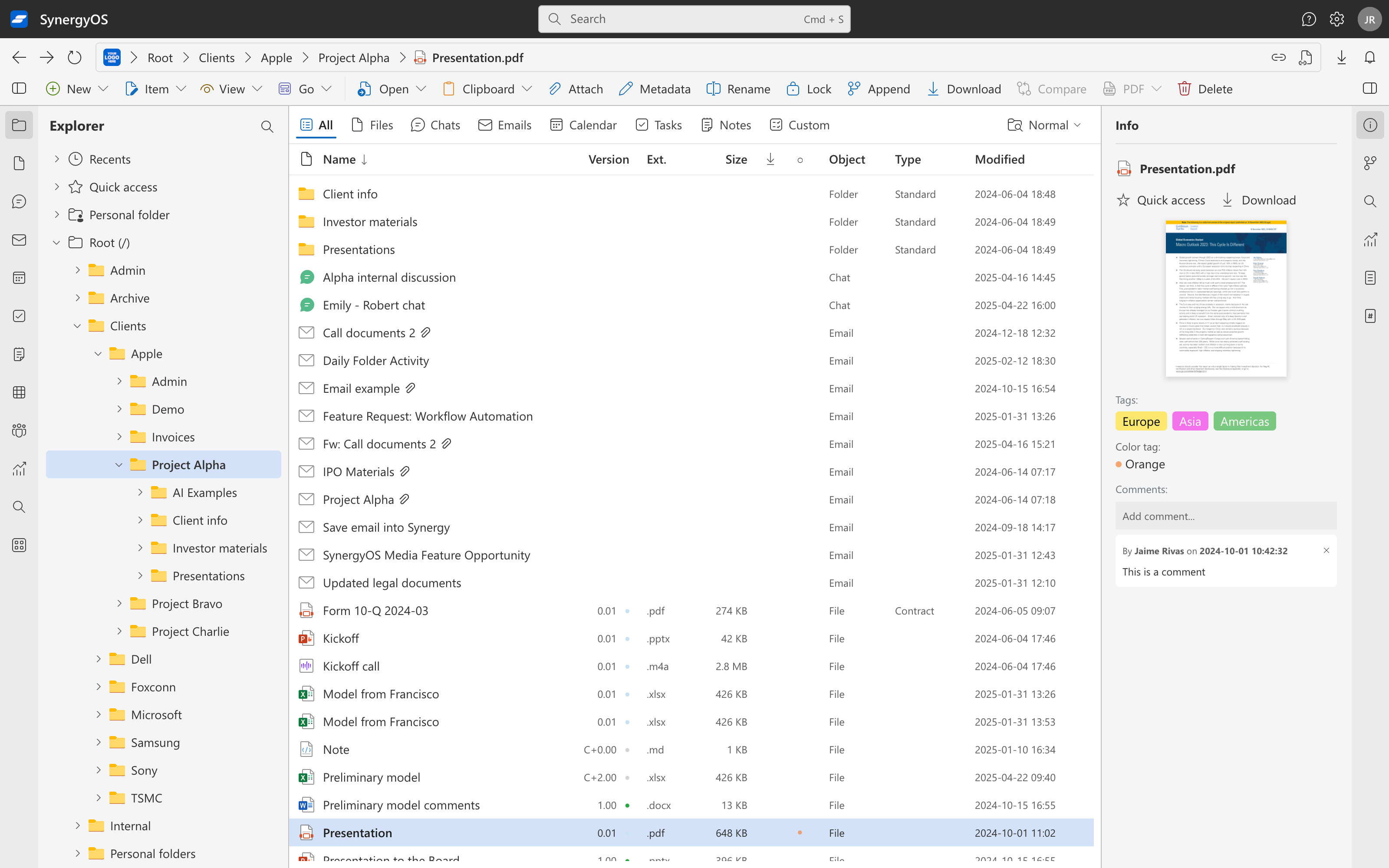Collapse the Project Alpha tree folder
This screenshot has width=1389, height=868.
(119, 465)
